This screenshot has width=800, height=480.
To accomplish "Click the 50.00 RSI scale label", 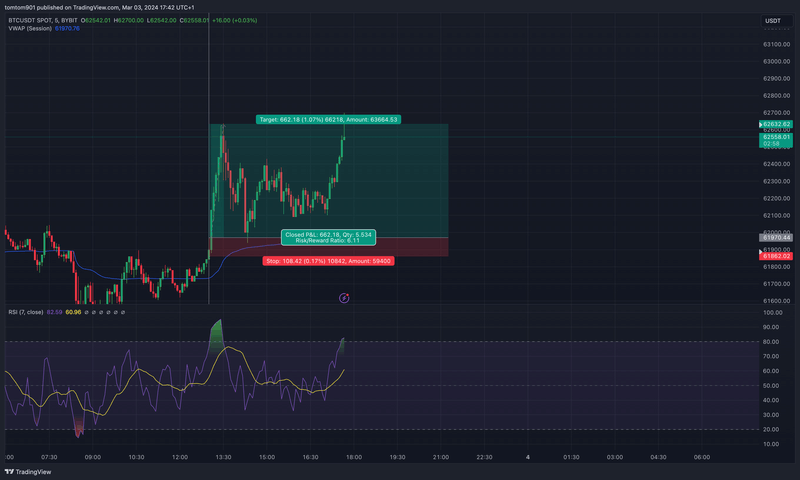I will (x=771, y=386).
